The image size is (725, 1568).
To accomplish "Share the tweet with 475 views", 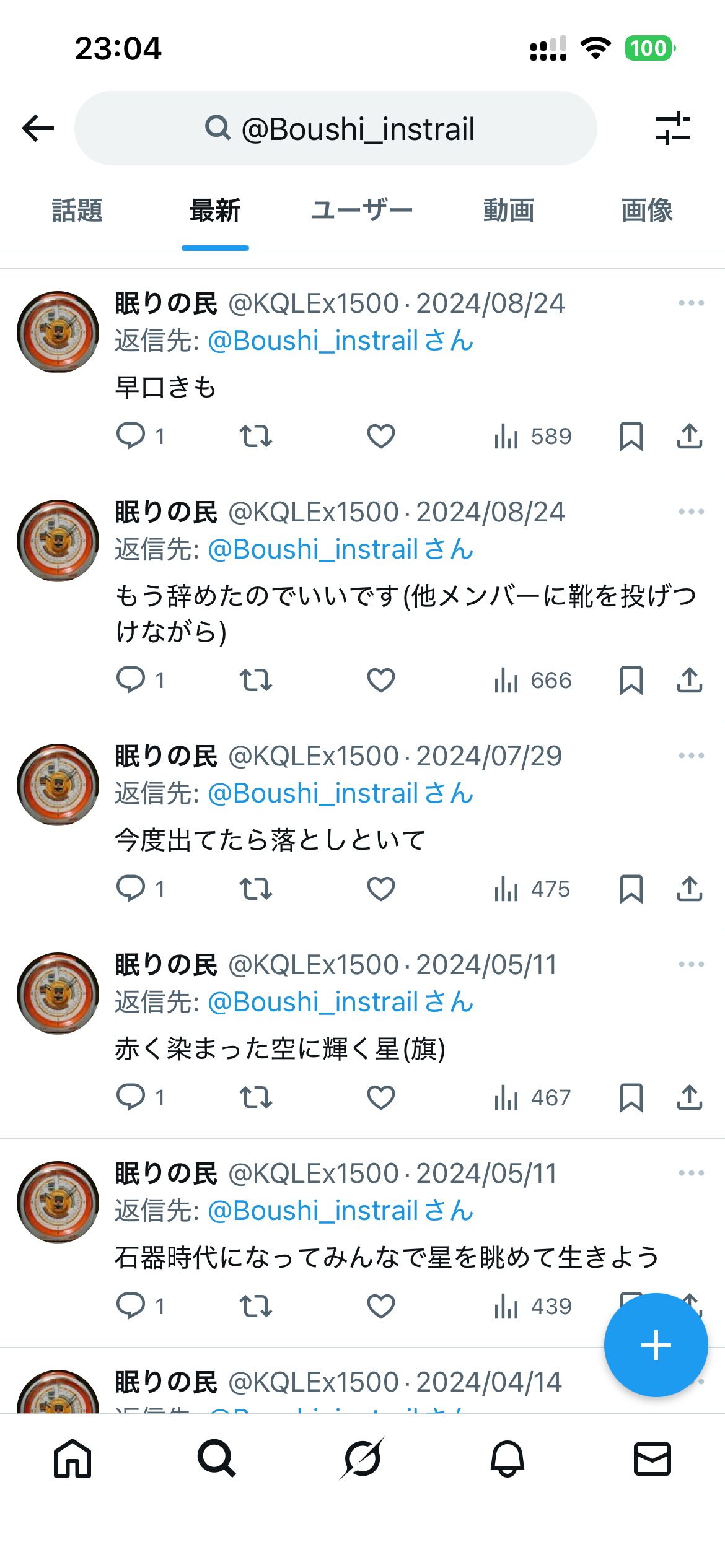I will [x=690, y=889].
